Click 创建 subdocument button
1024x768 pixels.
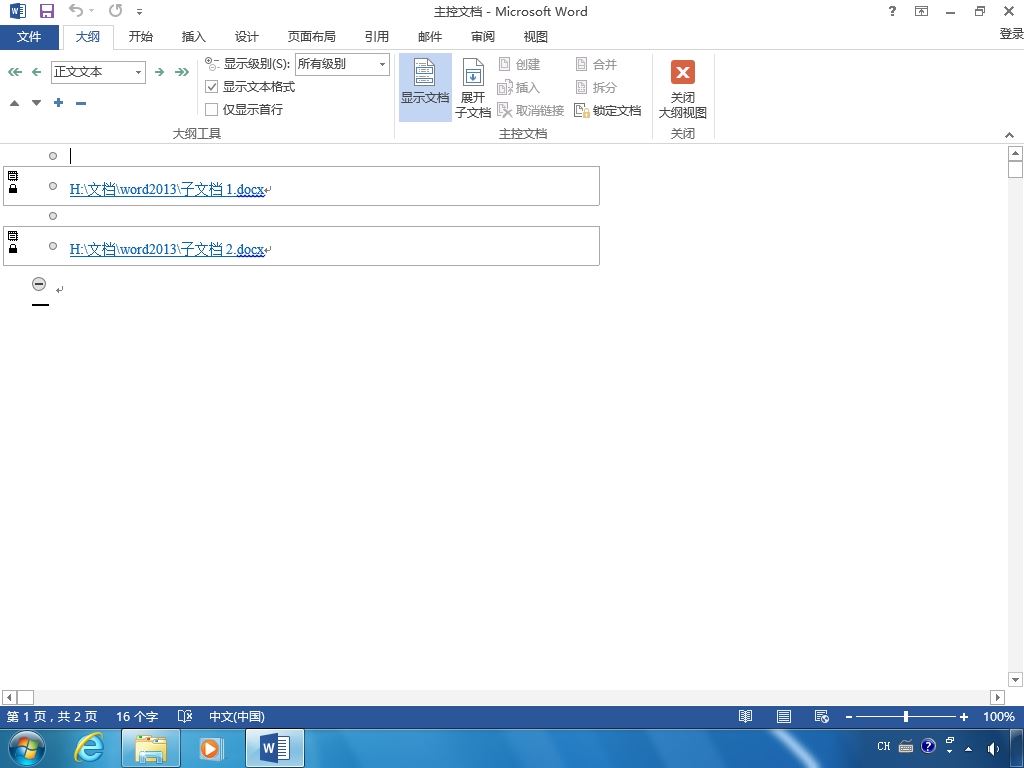point(519,64)
